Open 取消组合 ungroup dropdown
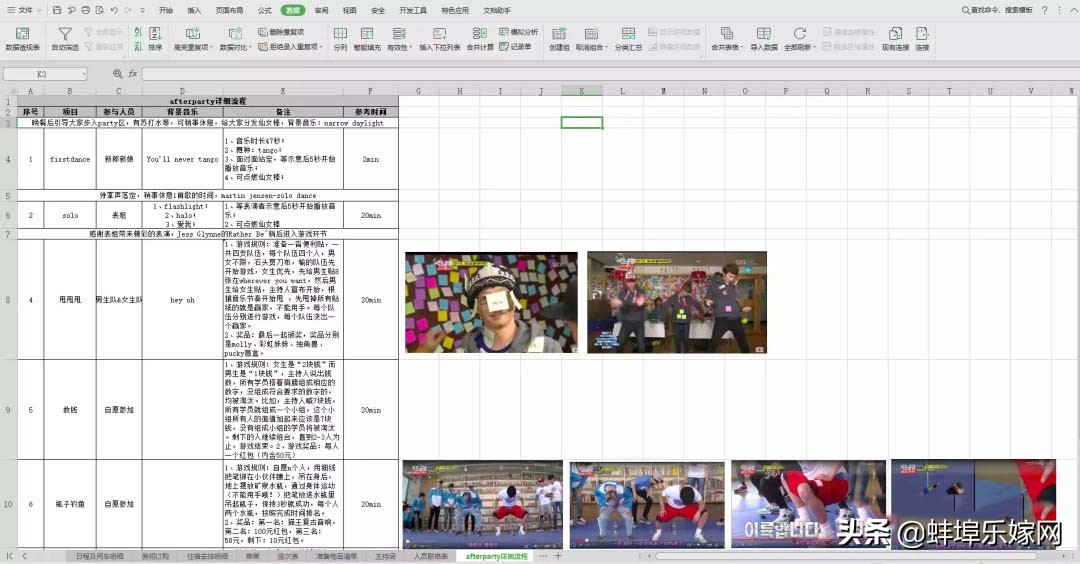 click(591, 39)
